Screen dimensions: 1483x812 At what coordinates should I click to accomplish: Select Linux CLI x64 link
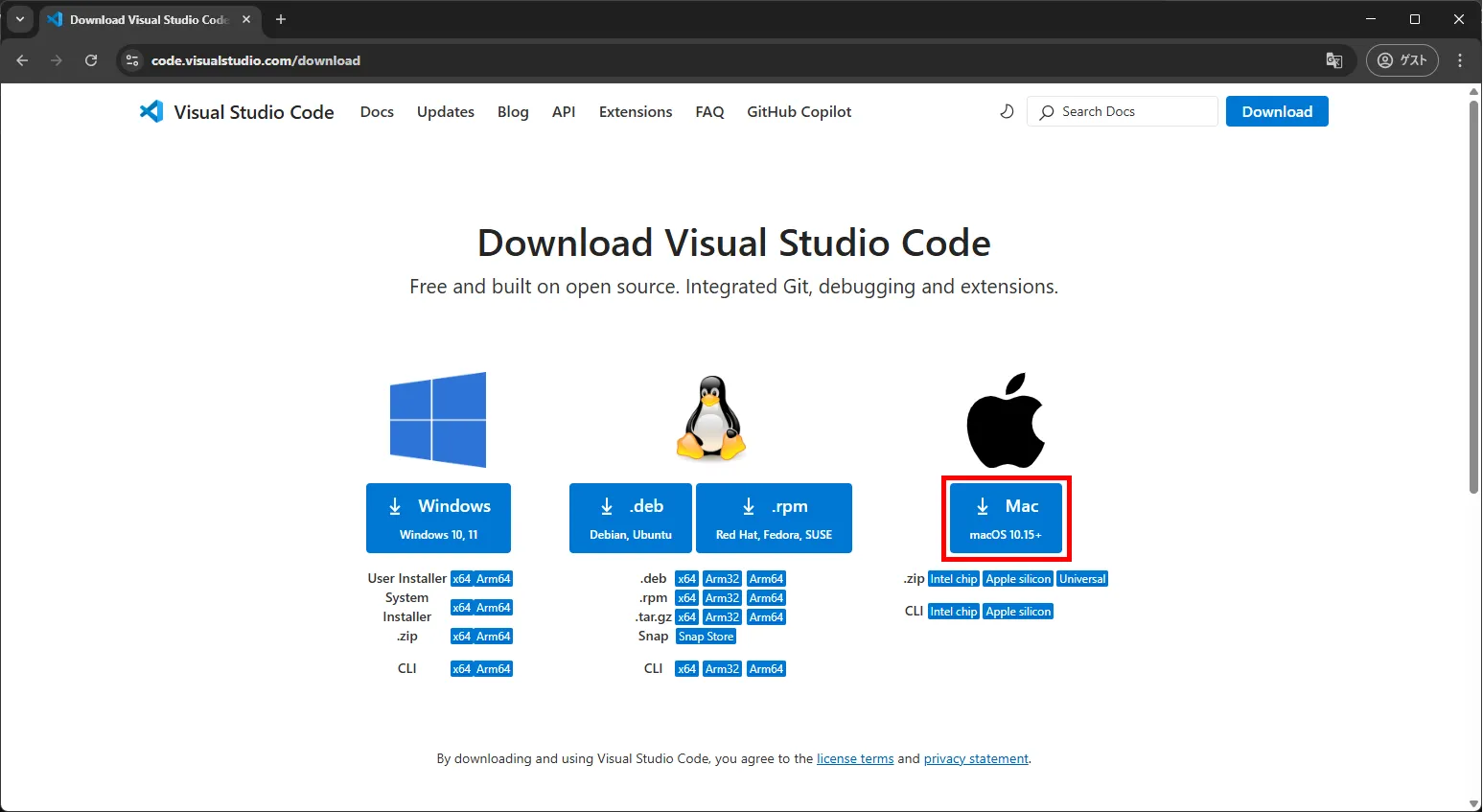coord(686,669)
